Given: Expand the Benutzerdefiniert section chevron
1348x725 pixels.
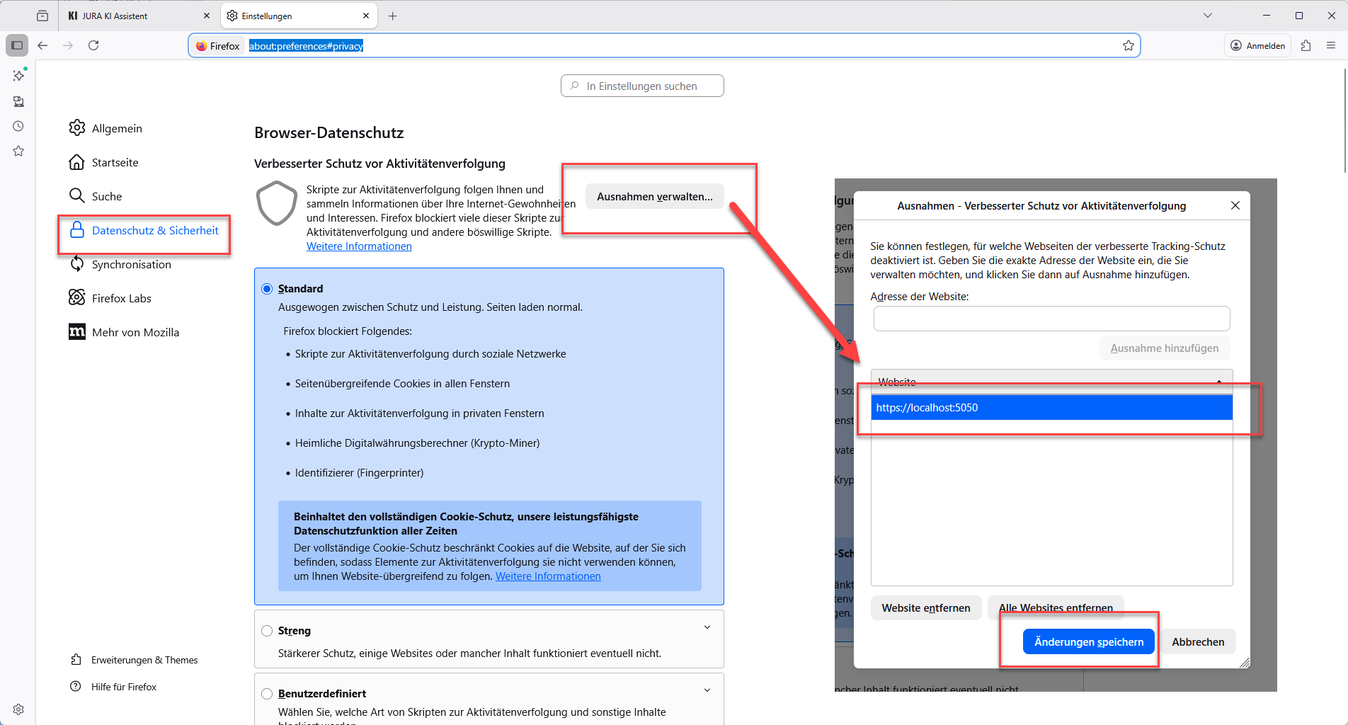Looking at the screenshot, I should [707, 690].
